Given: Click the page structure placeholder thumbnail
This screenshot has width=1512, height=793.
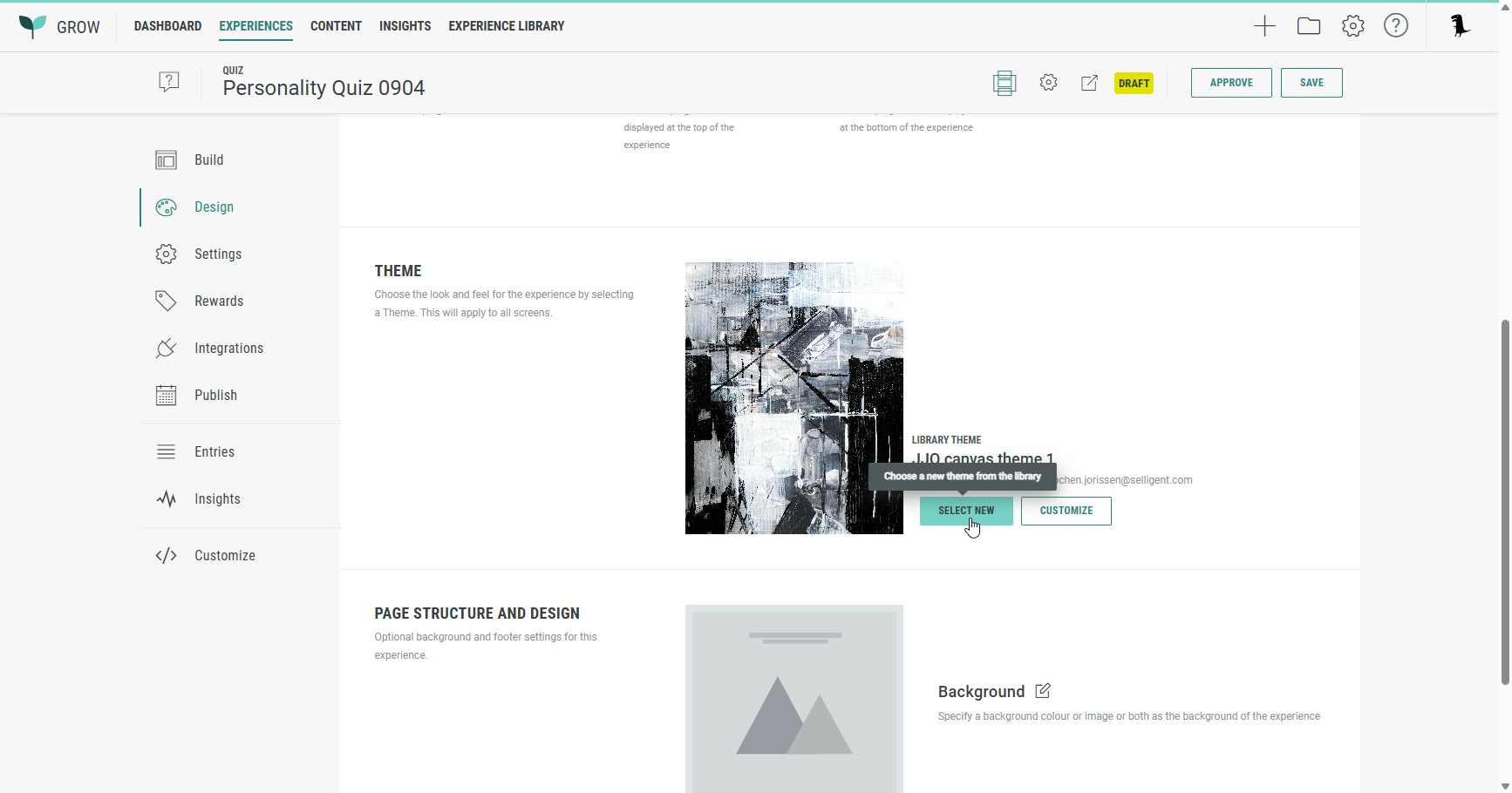Looking at the screenshot, I should tap(794, 699).
